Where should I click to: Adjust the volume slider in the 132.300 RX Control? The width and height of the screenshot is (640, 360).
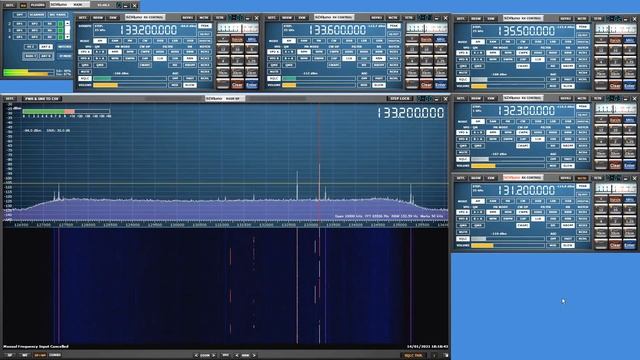pyautogui.click(x=508, y=165)
